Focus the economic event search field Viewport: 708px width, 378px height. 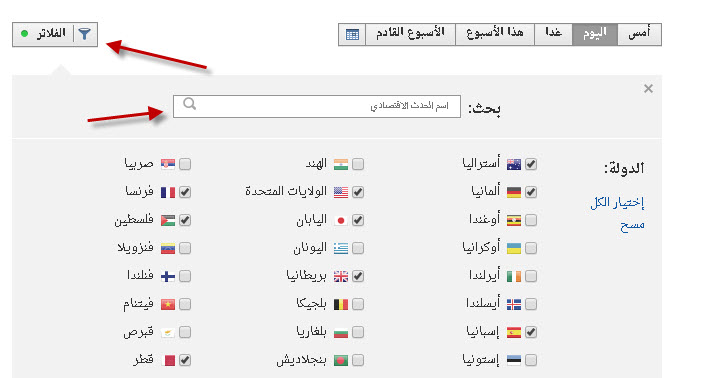coord(317,107)
